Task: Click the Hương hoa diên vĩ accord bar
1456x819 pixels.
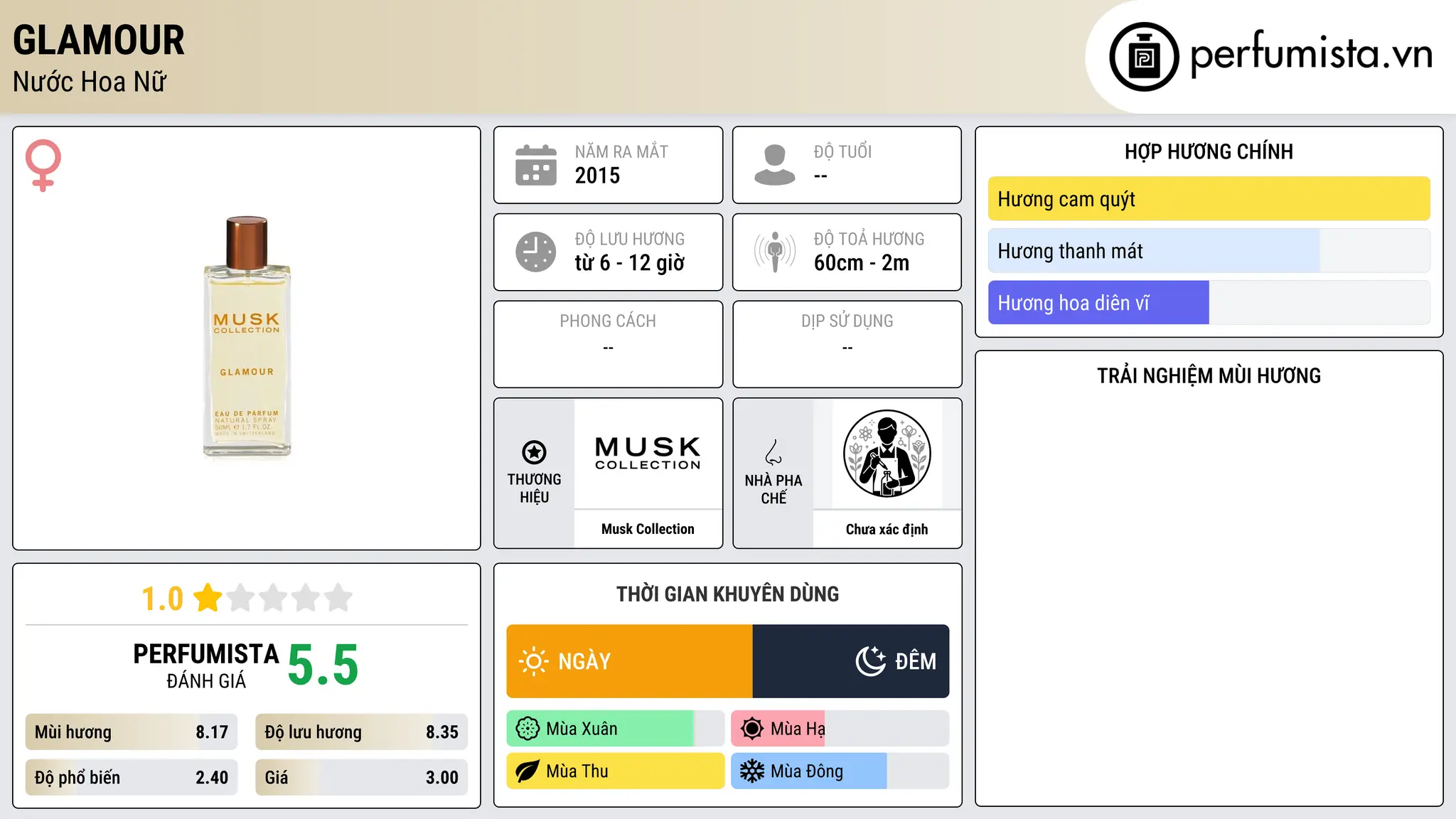Action: 1209,303
